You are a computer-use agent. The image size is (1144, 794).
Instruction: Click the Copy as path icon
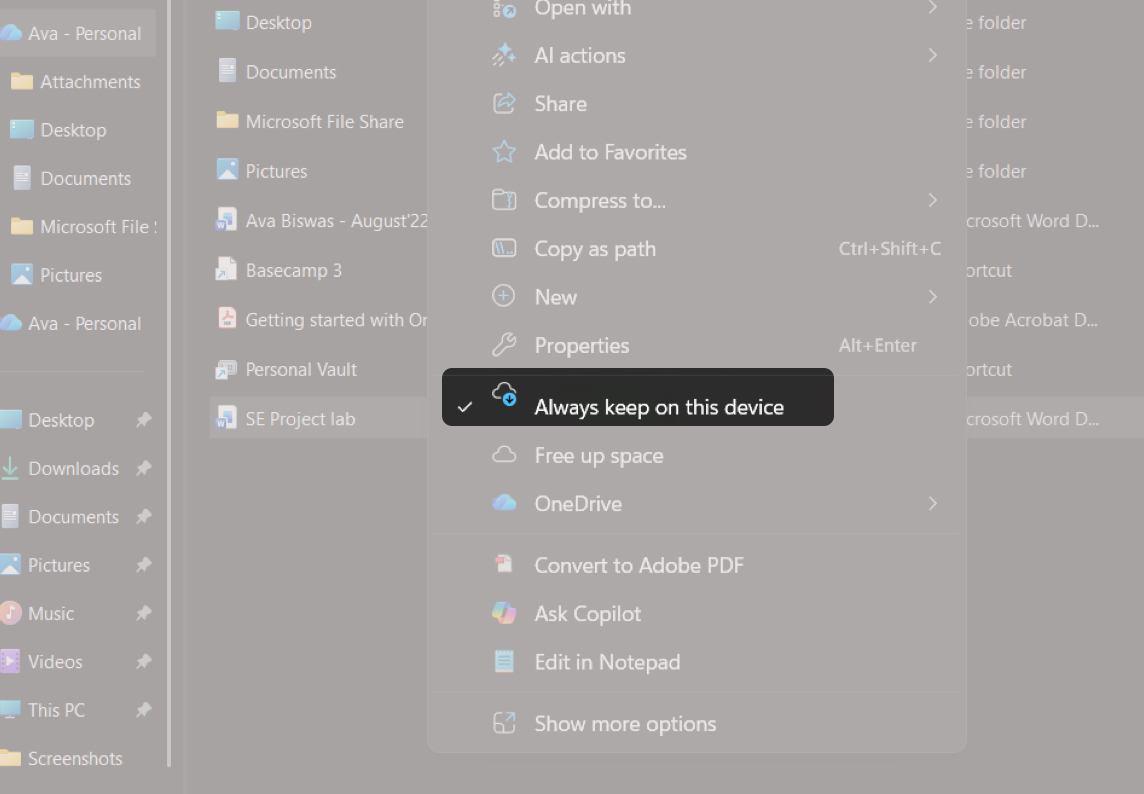click(504, 249)
